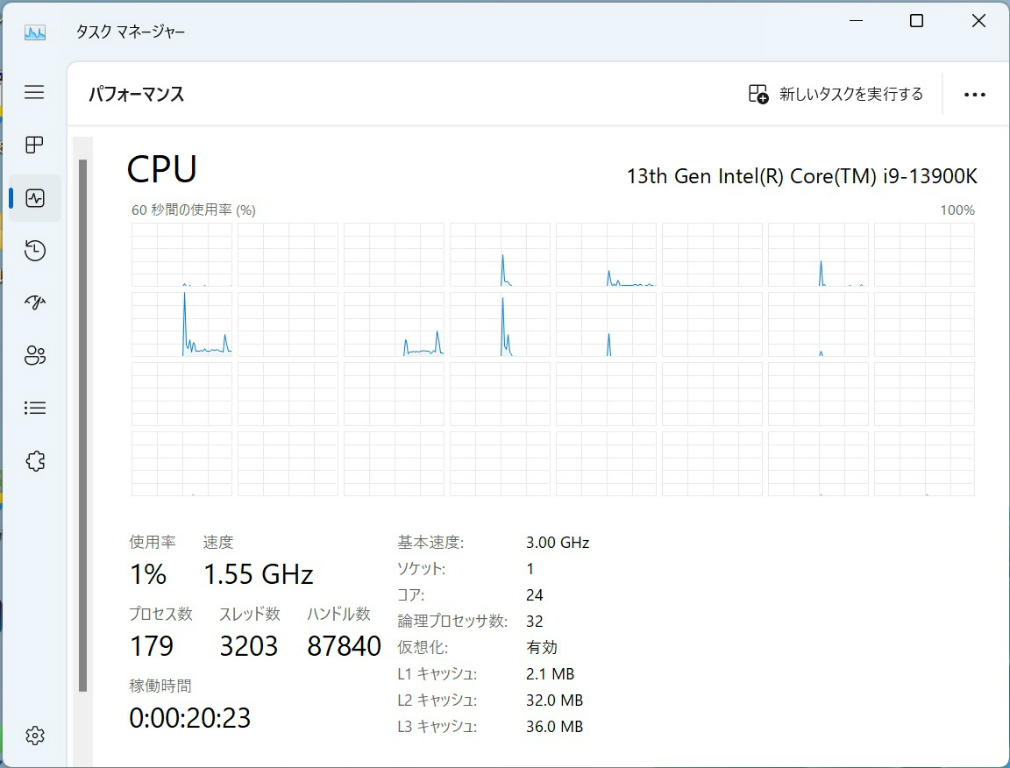Screen dimensions: 1010x768
Task: Go to the Processes page icon
Action: click(35, 145)
